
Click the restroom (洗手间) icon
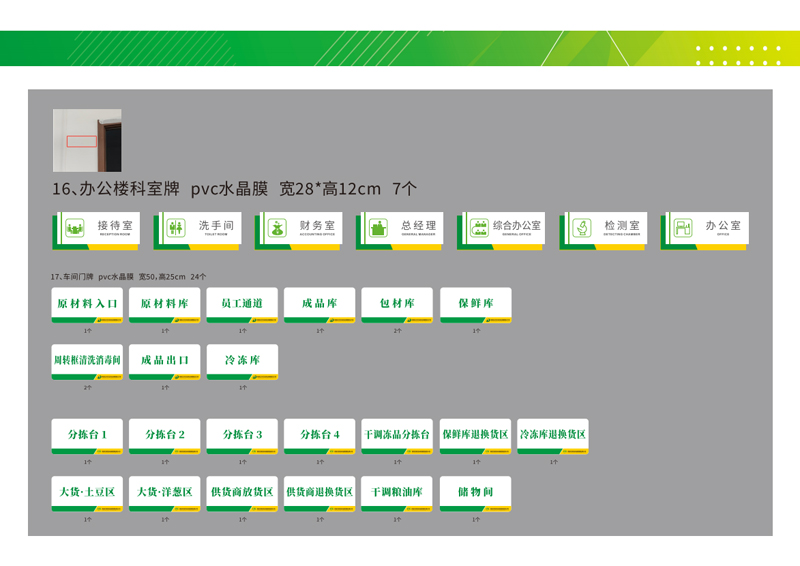[176, 228]
